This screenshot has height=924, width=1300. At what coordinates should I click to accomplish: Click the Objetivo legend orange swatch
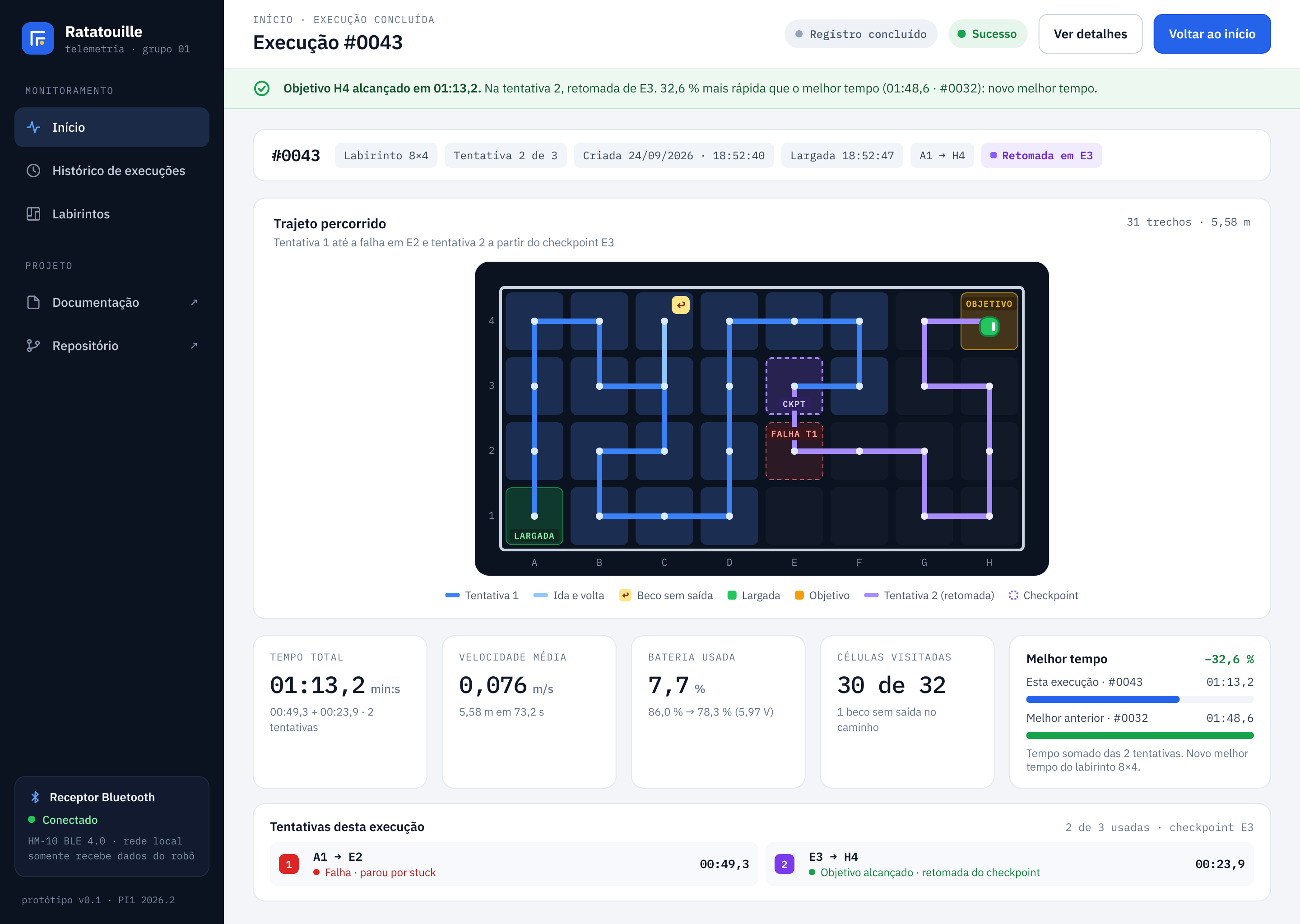(799, 595)
